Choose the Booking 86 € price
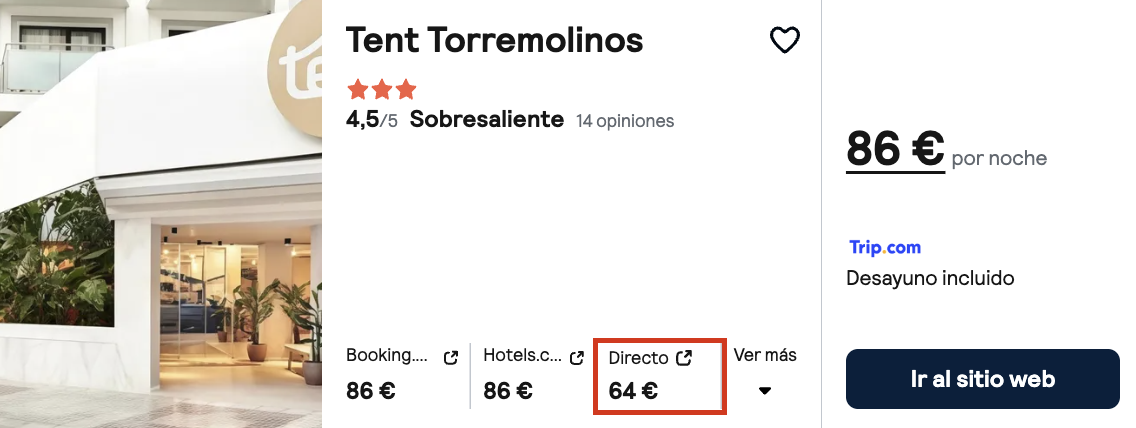Screen dimensions: 1136x428 pos(370,391)
